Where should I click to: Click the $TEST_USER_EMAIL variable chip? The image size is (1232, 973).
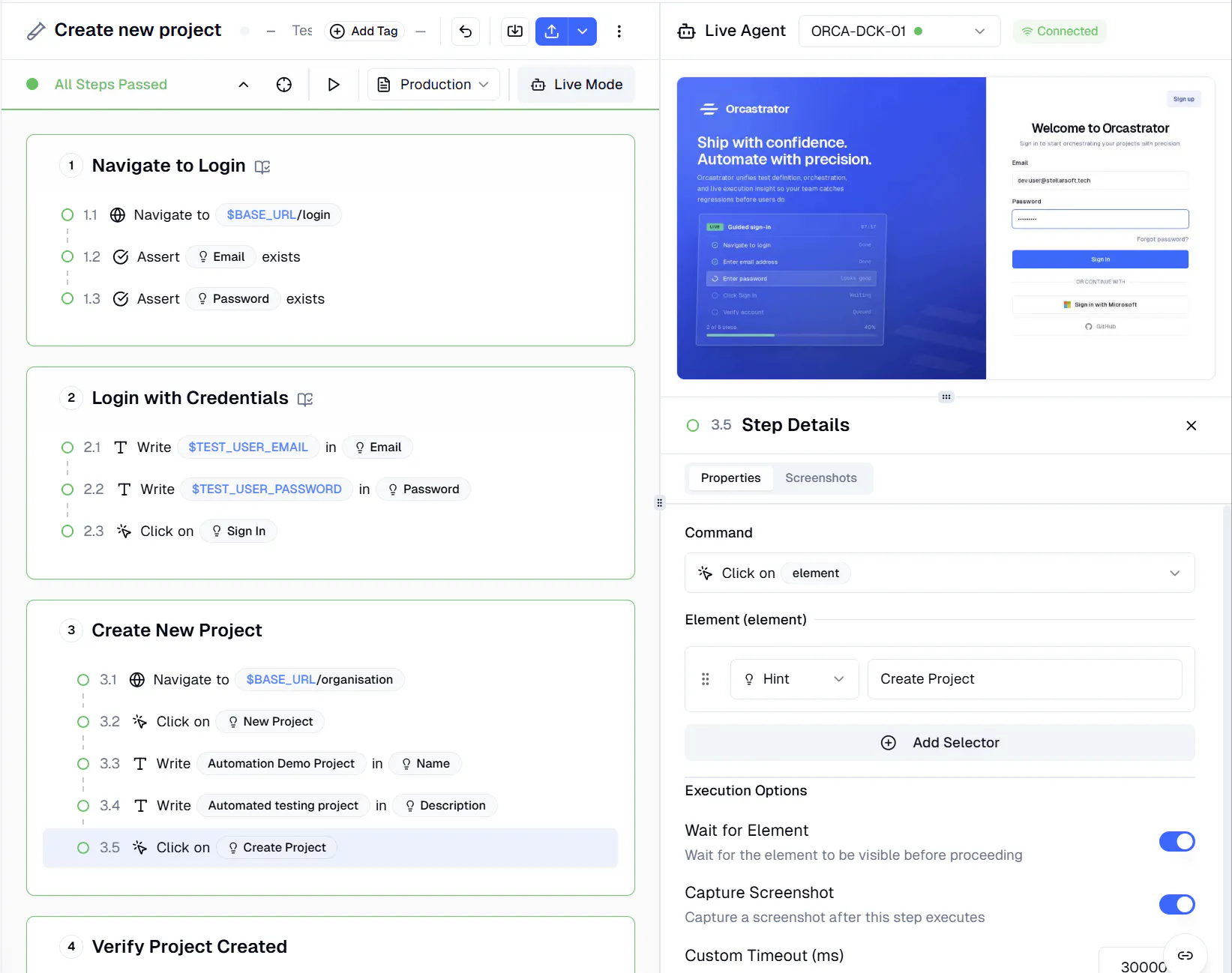[x=248, y=448]
